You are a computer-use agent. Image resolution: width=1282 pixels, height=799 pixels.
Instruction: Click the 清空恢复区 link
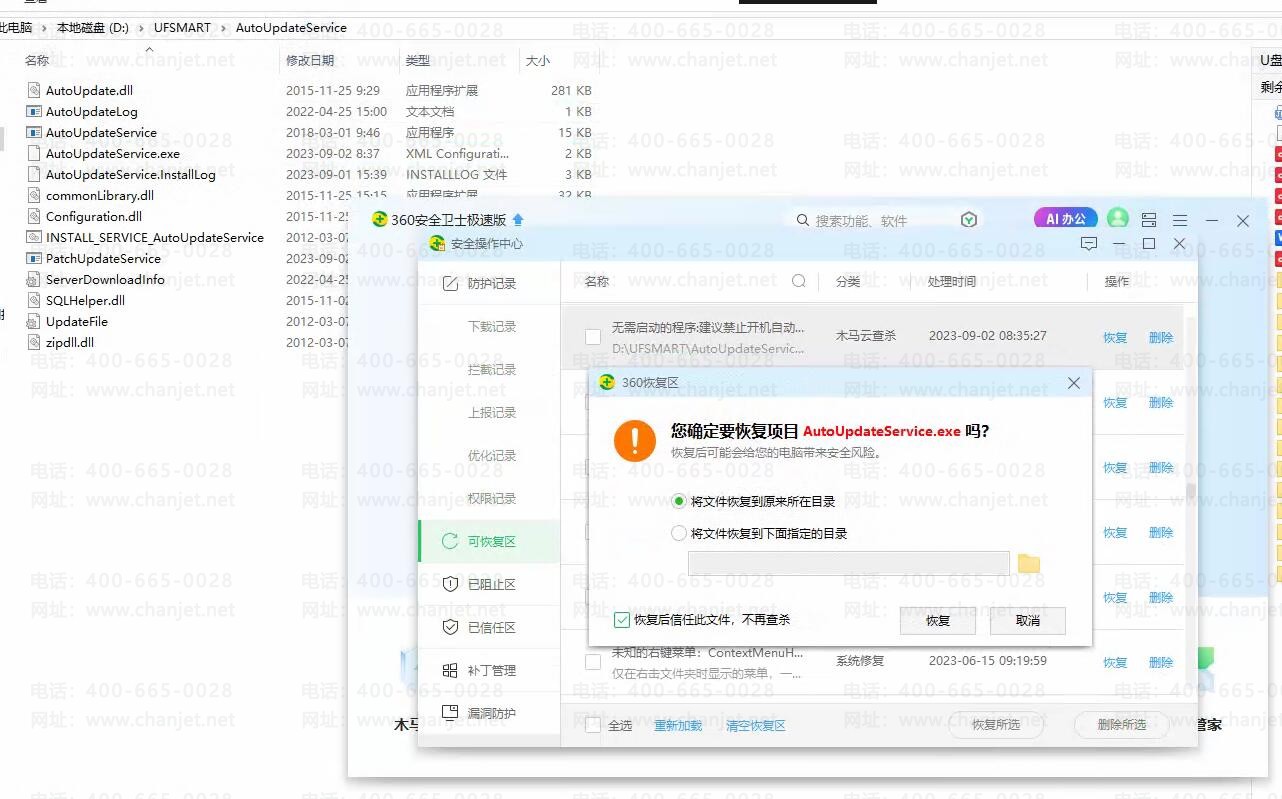tap(755, 725)
